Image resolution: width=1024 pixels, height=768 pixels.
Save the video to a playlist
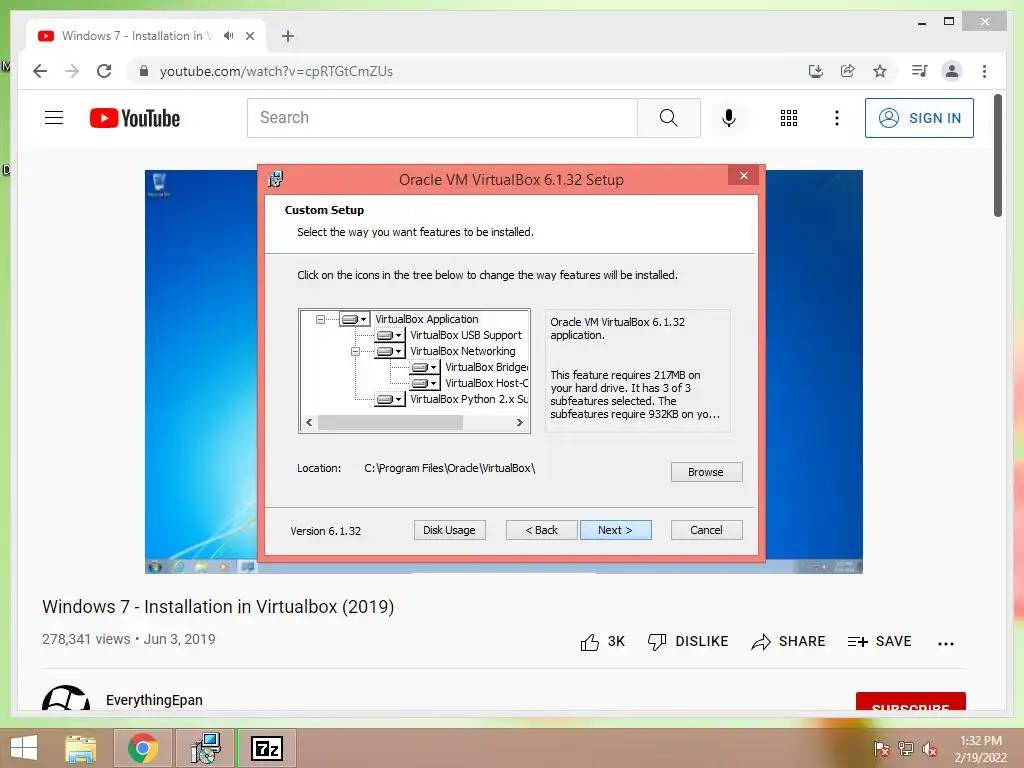879,642
